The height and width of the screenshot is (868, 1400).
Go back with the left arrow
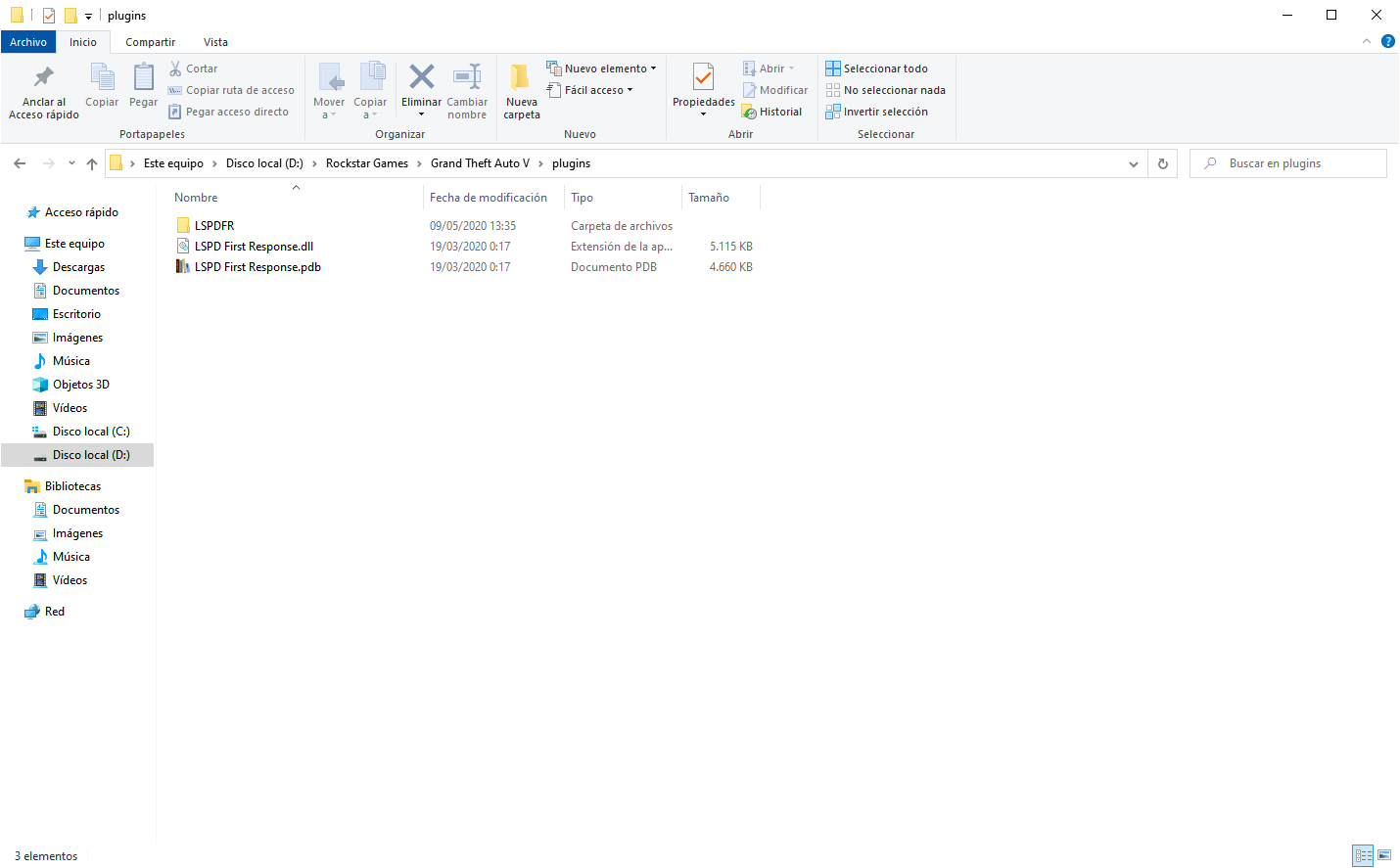[x=20, y=163]
